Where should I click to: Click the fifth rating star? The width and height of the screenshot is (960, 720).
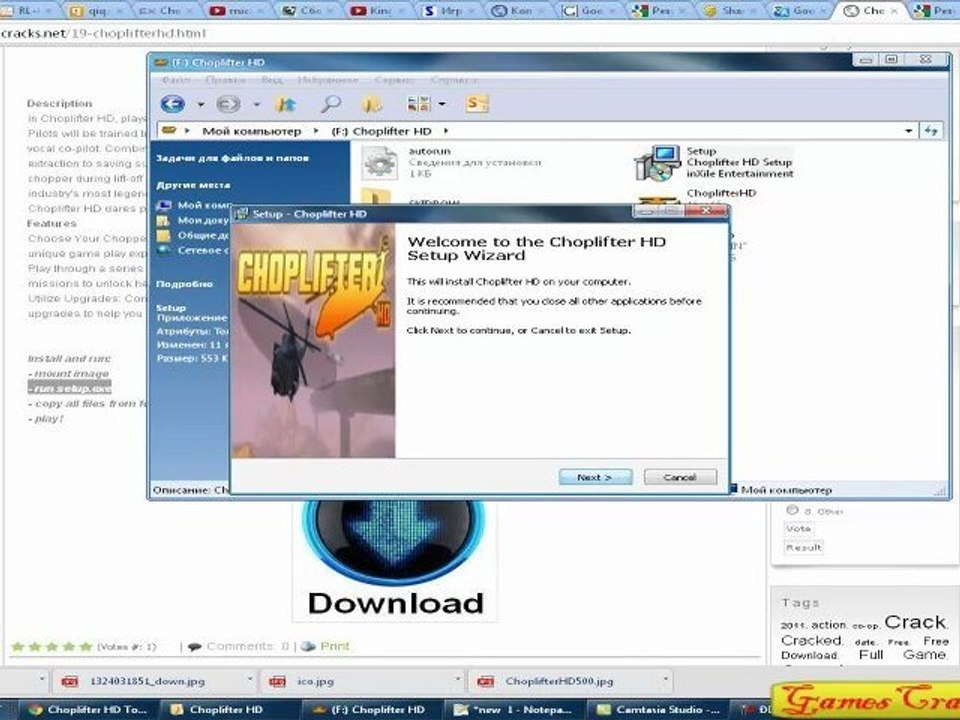click(x=86, y=647)
